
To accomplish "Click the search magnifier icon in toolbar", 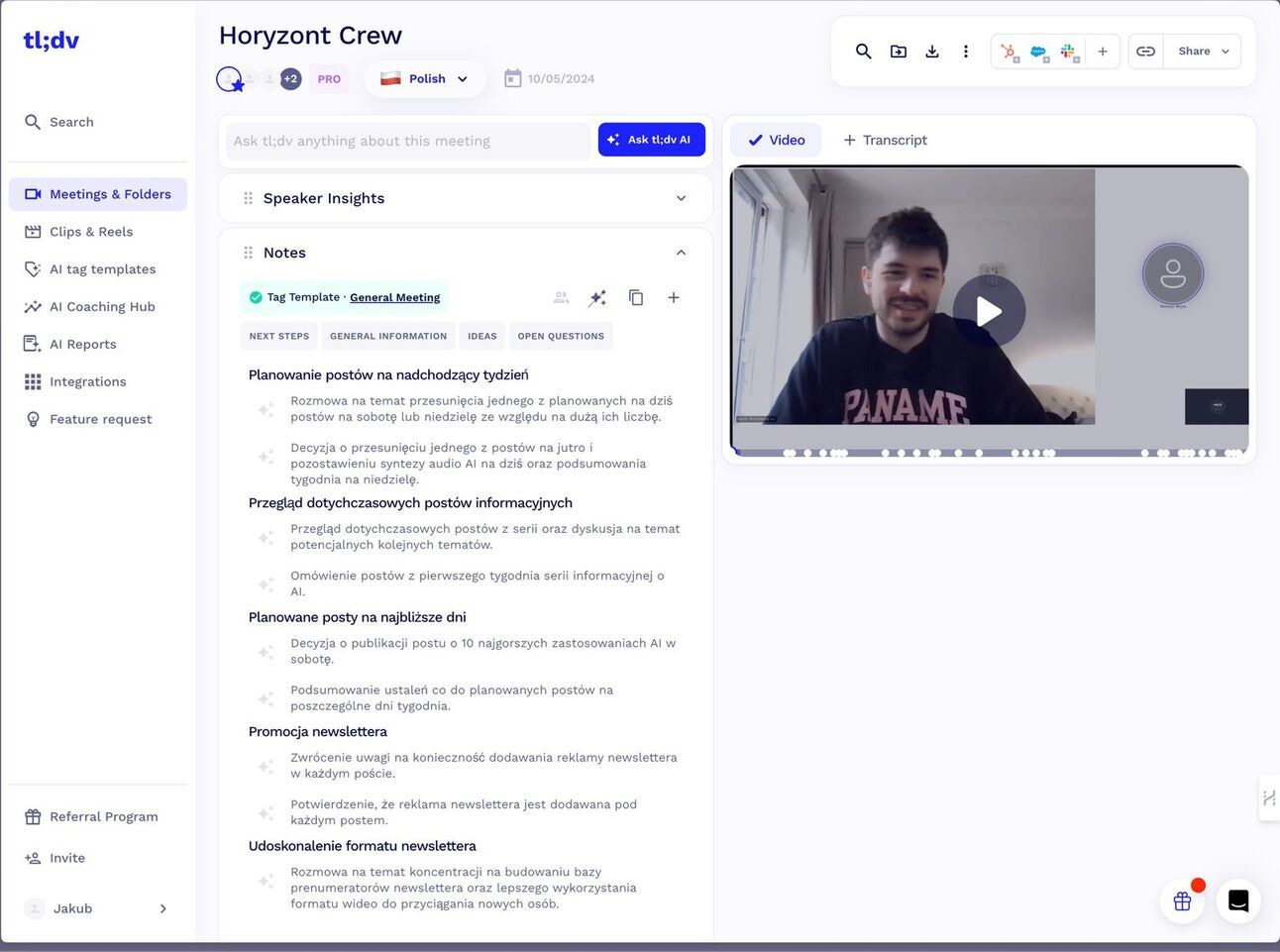I will click(x=864, y=52).
